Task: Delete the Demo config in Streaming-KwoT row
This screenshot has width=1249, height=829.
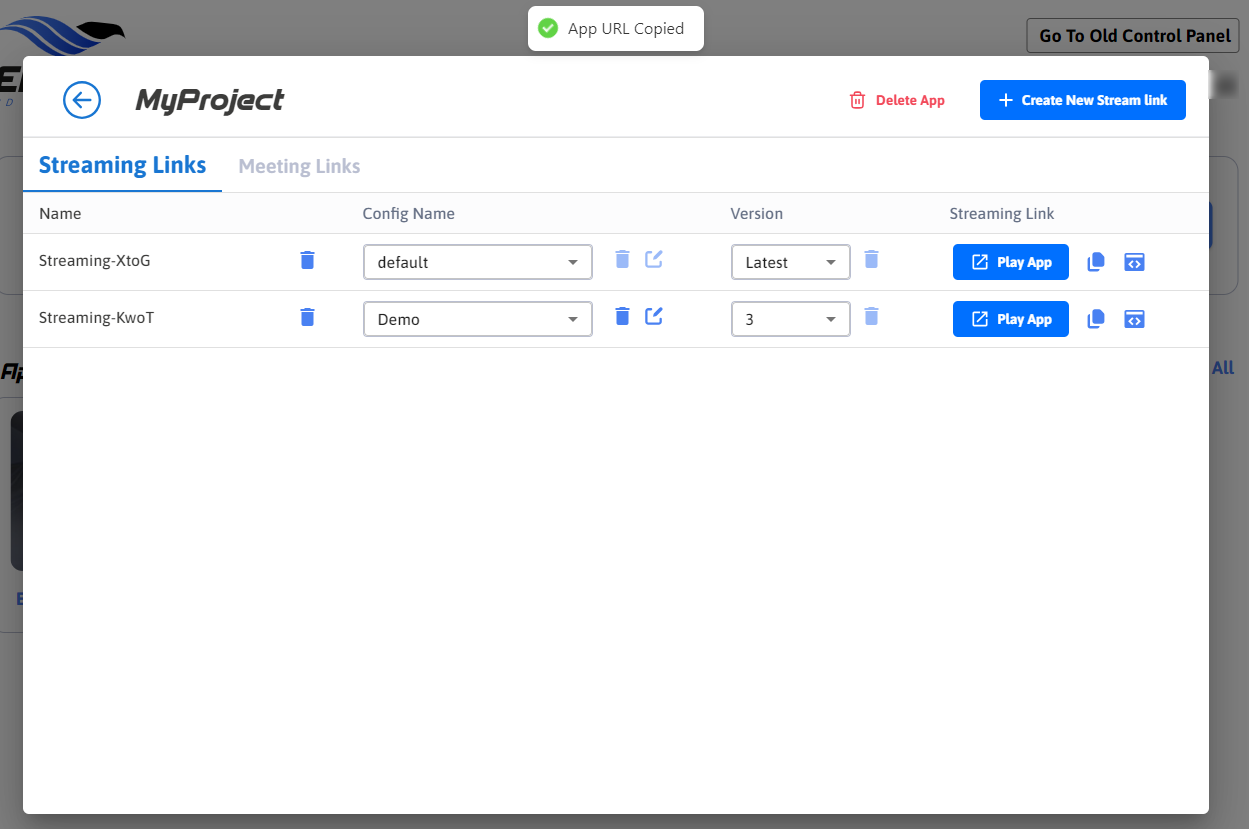Action: click(x=622, y=317)
